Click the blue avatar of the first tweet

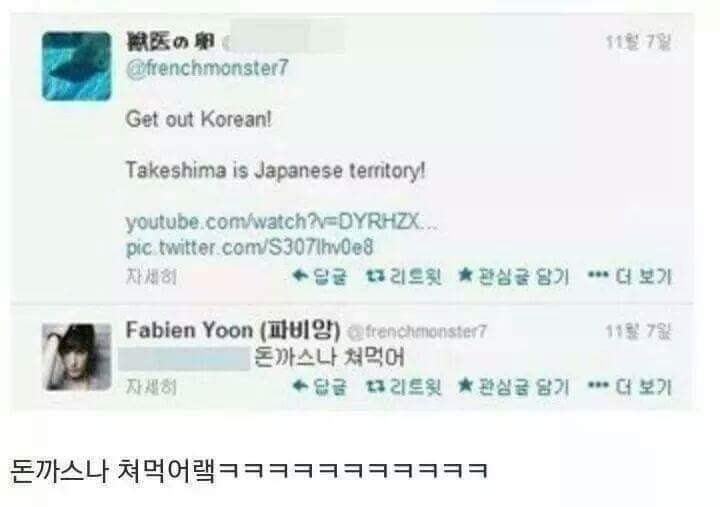[x=76, y=66]
